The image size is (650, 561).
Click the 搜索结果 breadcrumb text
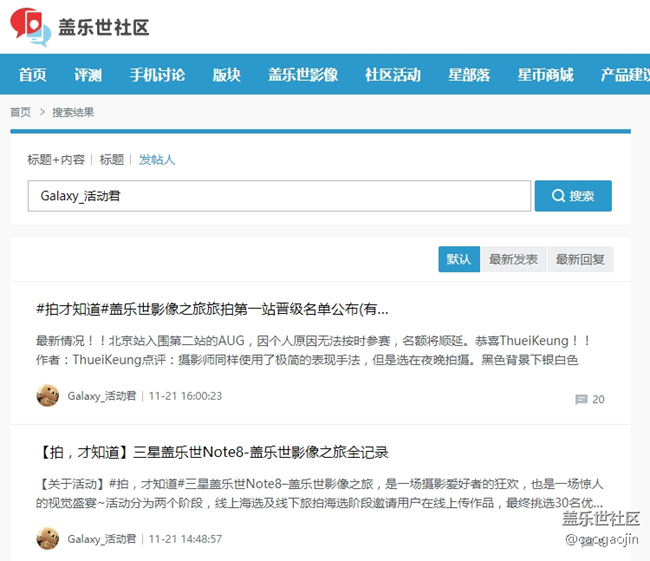click(73, 112)
